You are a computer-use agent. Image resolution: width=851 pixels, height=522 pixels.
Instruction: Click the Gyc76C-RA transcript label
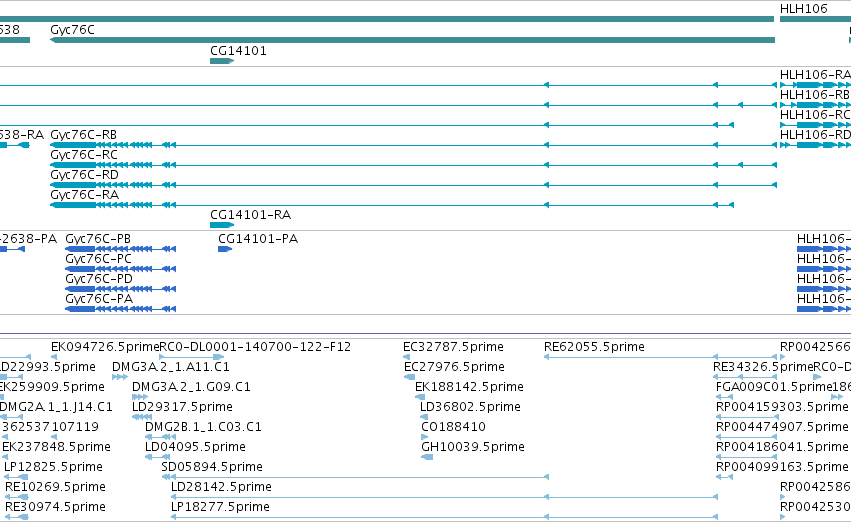pyautogui.click(x=84, y=195)
